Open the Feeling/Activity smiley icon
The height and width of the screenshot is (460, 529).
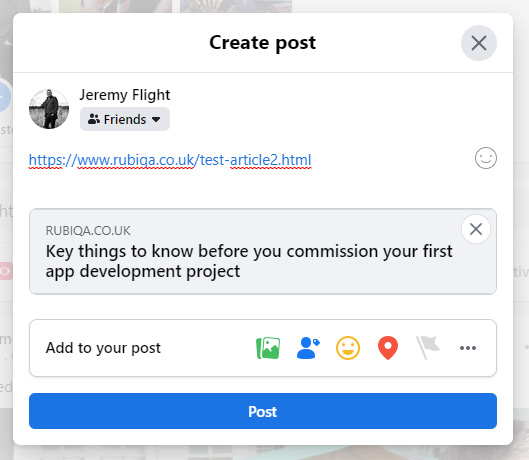coord(348,348)
